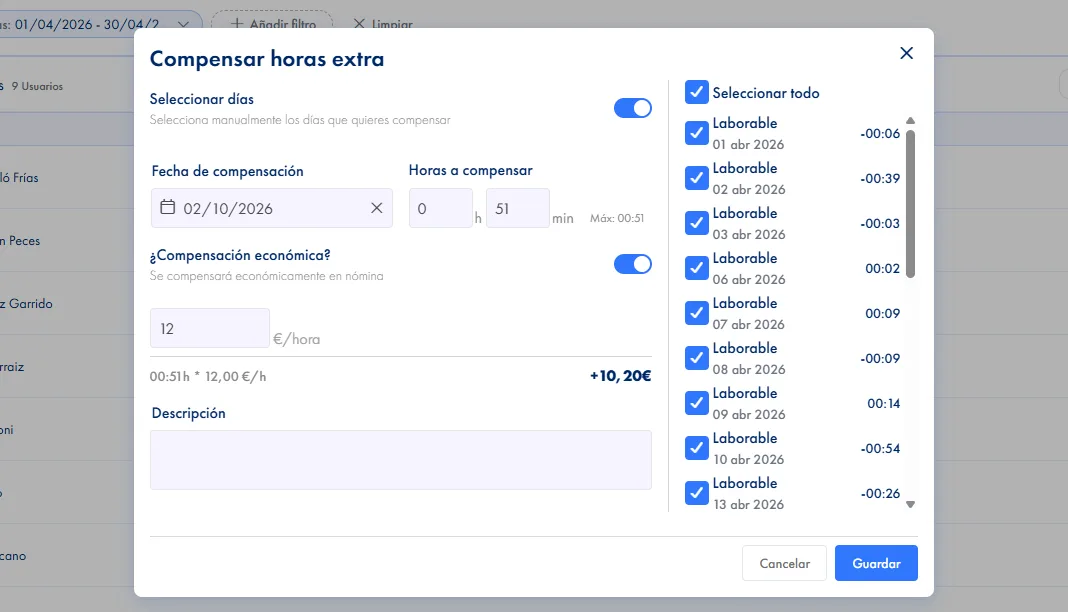This screenshot has width=1068, height=612.
Task: Click the 00:51h * 12,00 €/h calculation text
Action: [208, 376]
